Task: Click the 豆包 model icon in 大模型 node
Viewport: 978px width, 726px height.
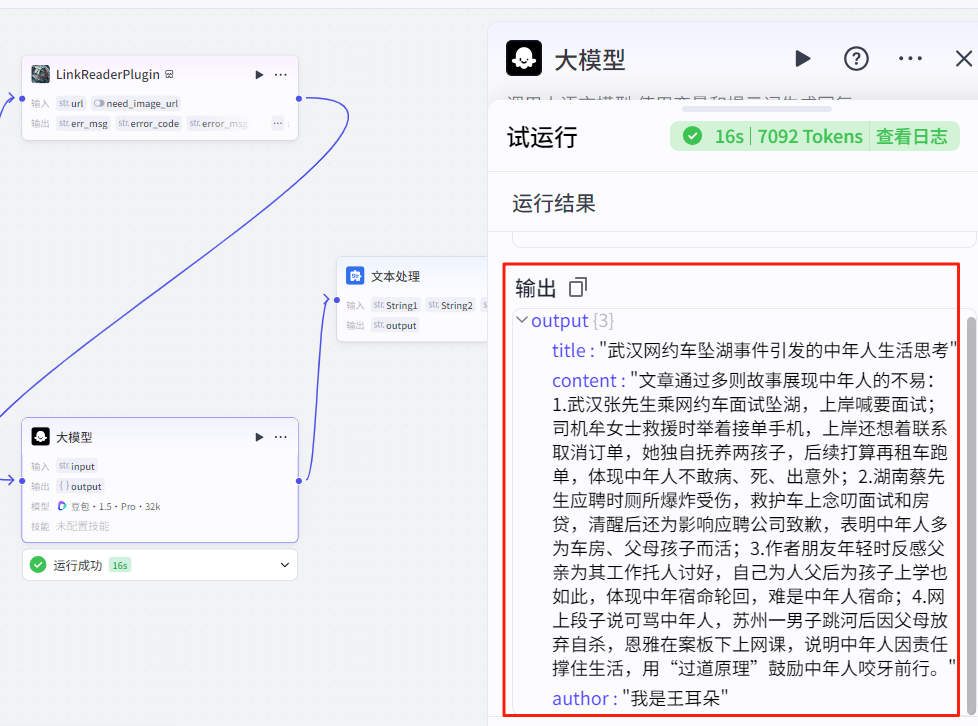Action: point(62,506)
